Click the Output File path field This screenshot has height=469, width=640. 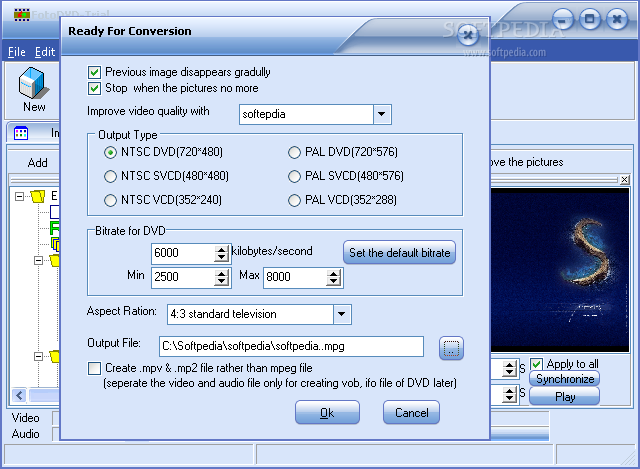[291, 347]
